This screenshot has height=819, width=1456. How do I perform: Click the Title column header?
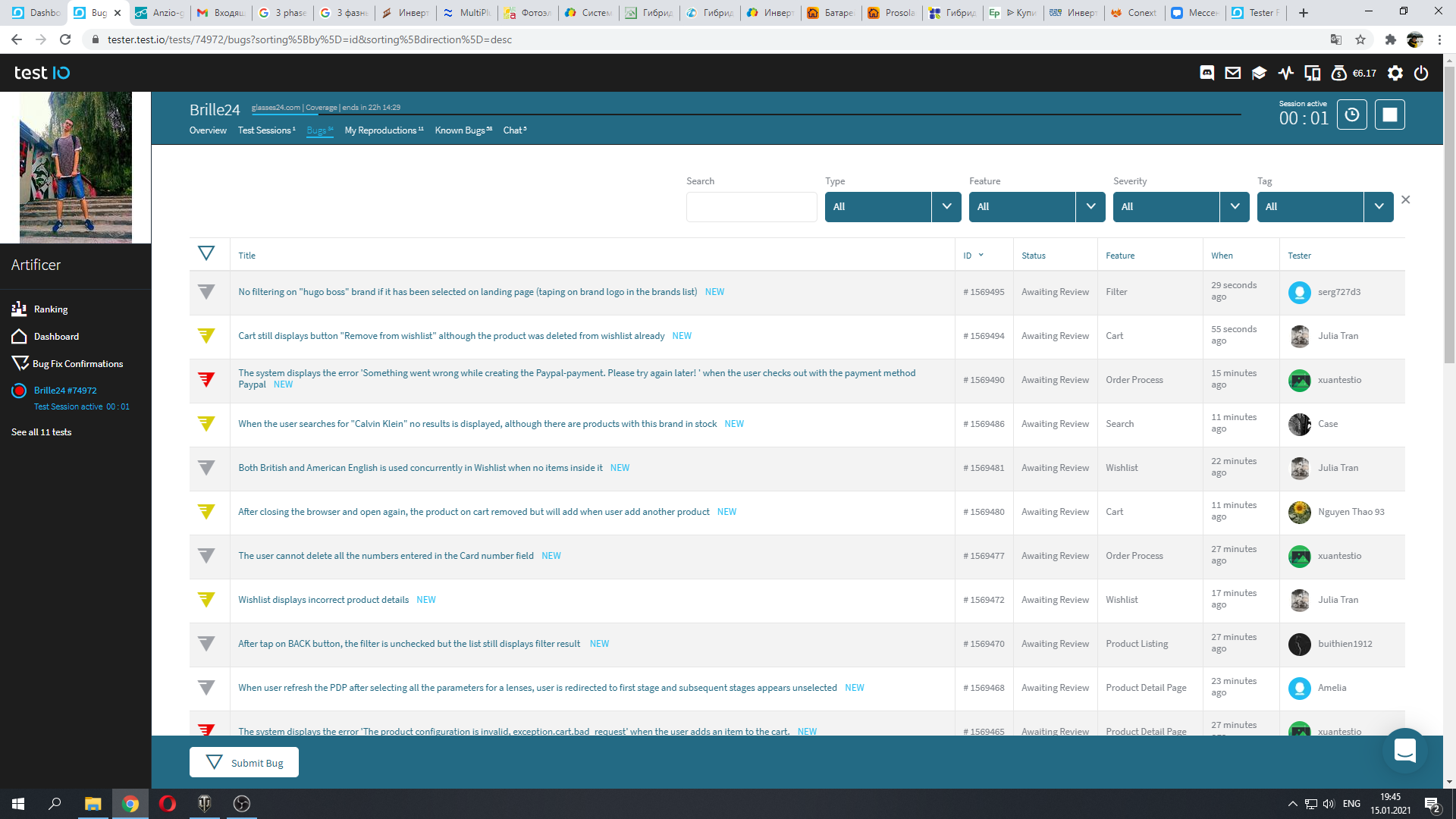pyautogui.click(x=247, y=256)
